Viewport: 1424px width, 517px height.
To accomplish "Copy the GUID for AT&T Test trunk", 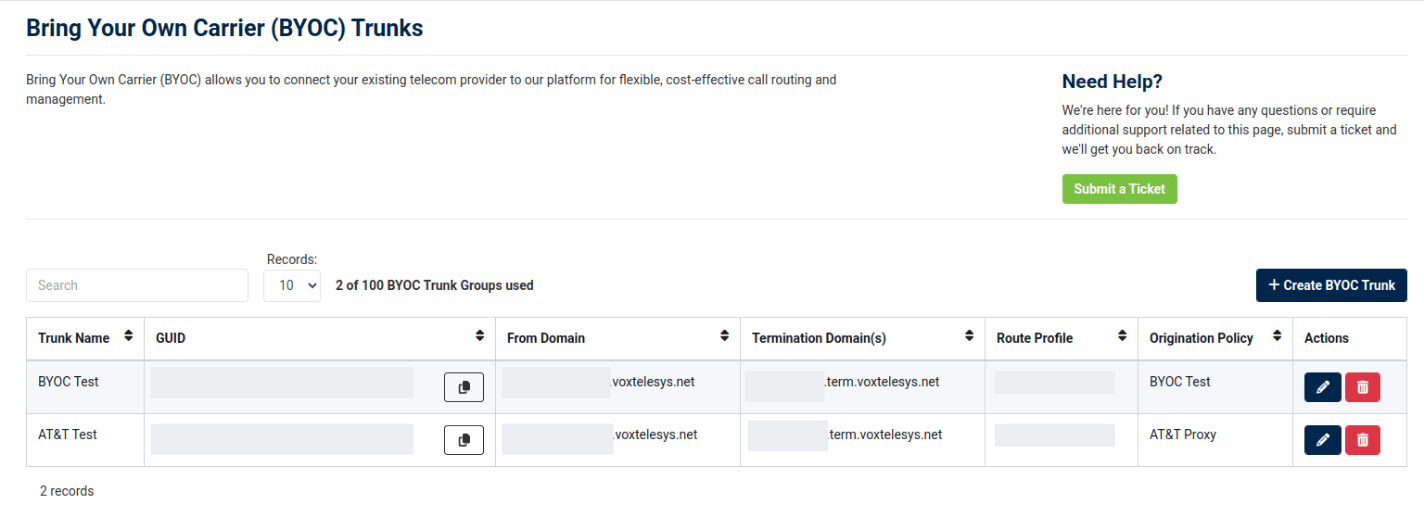I will coord(463,440).
